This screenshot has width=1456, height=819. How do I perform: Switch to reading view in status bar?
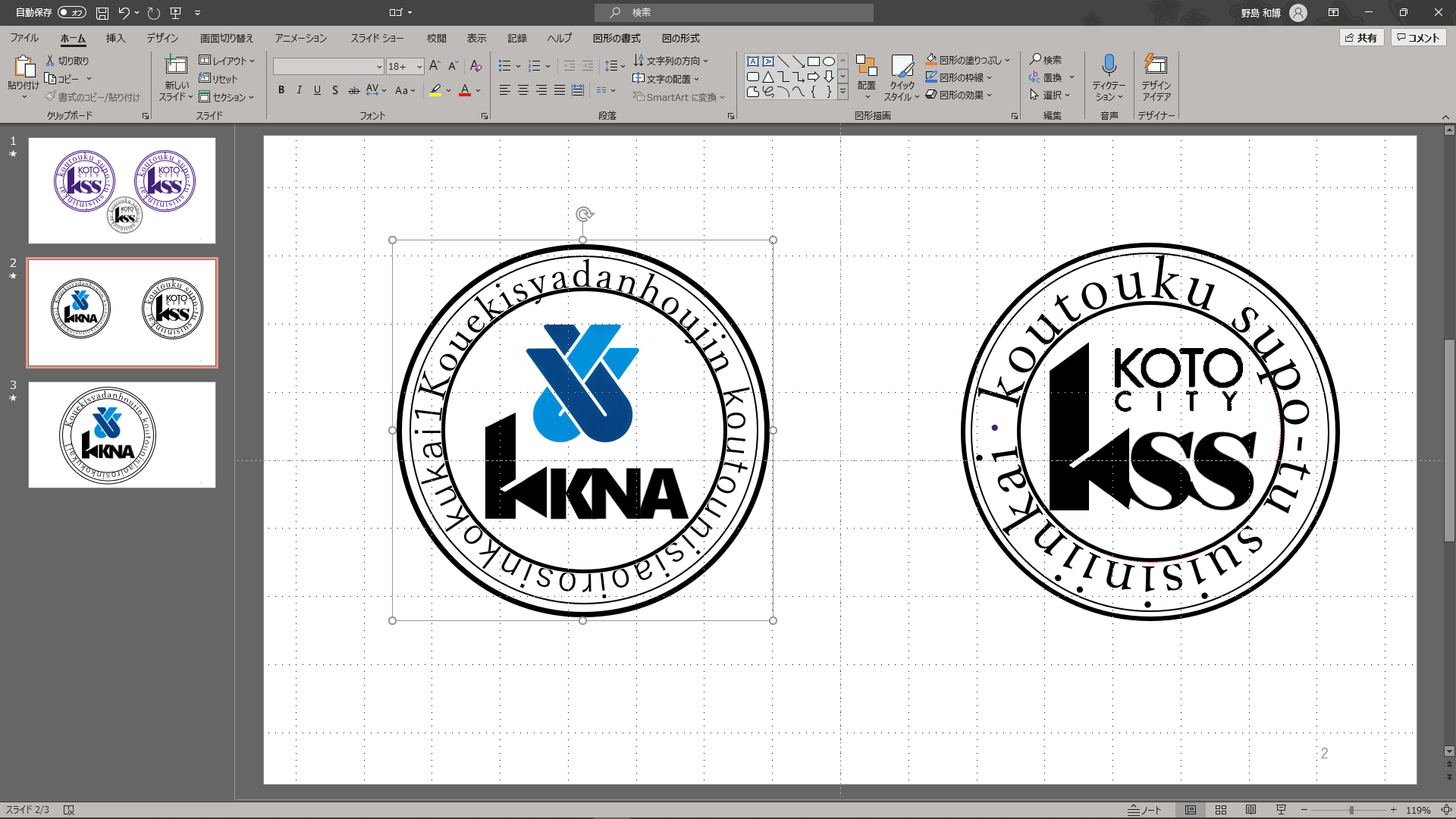tap(1251, 810)
